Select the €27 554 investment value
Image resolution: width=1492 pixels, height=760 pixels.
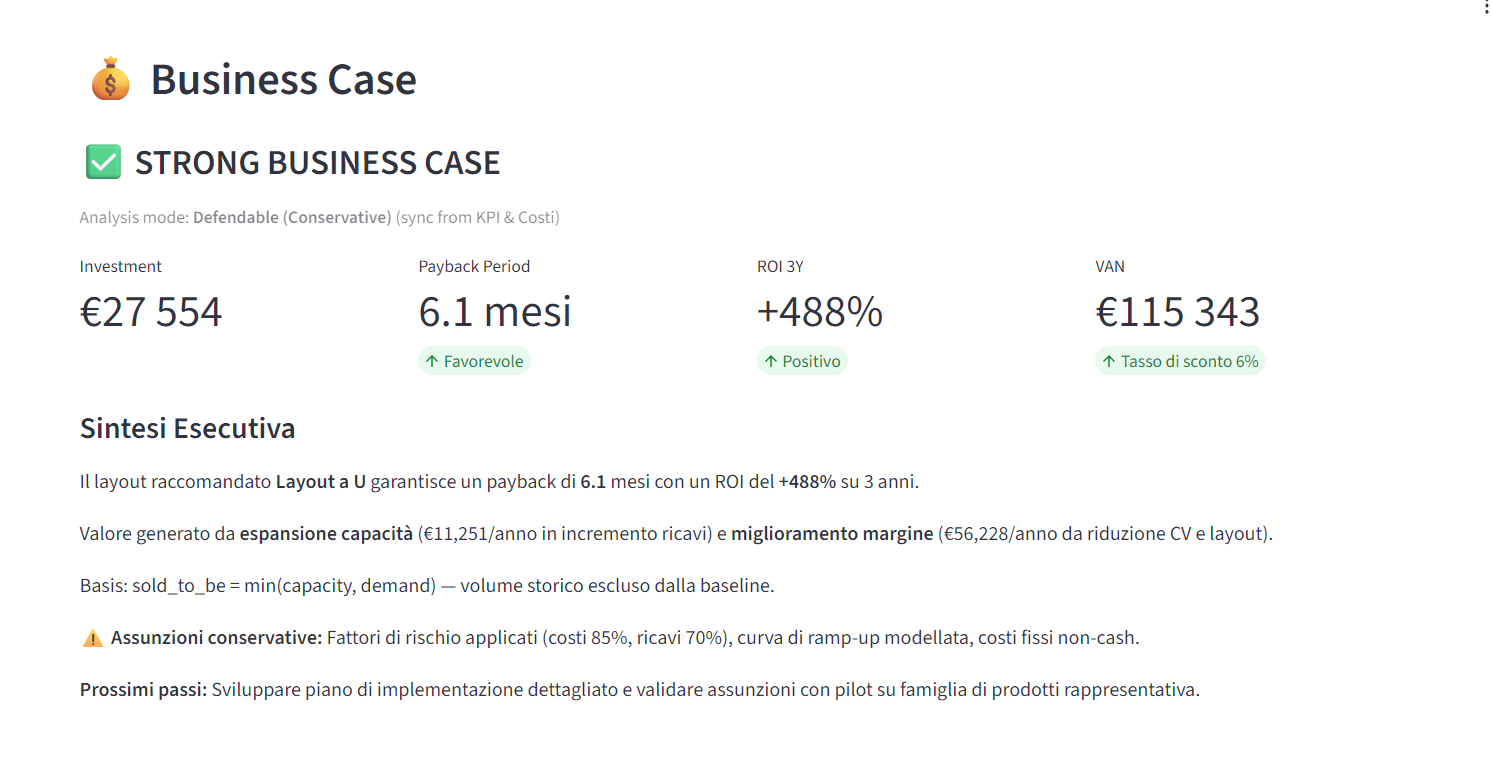tap(151, 312)
